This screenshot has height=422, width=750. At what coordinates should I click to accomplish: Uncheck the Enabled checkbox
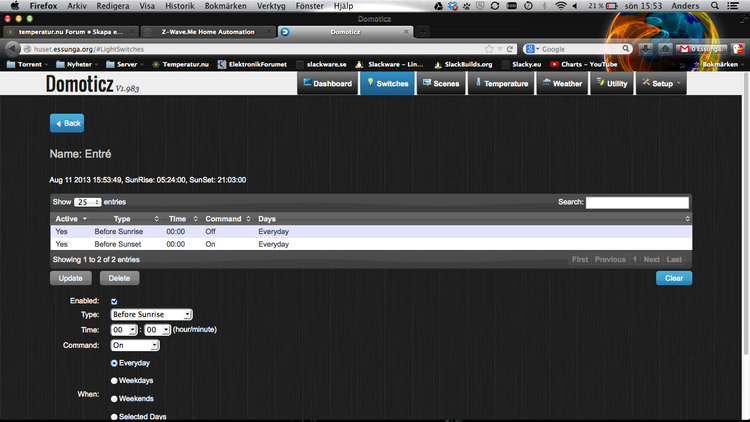click(x=114, y=301)
